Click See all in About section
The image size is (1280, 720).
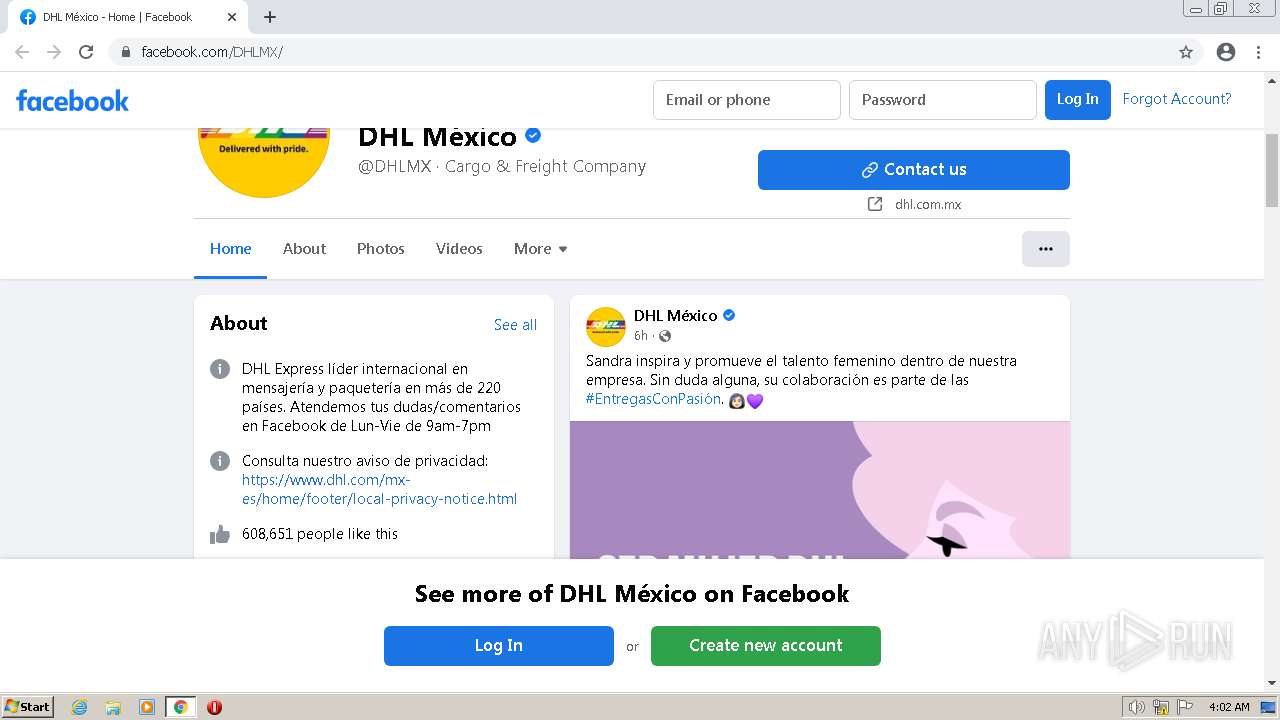click(x=515, y=325)
